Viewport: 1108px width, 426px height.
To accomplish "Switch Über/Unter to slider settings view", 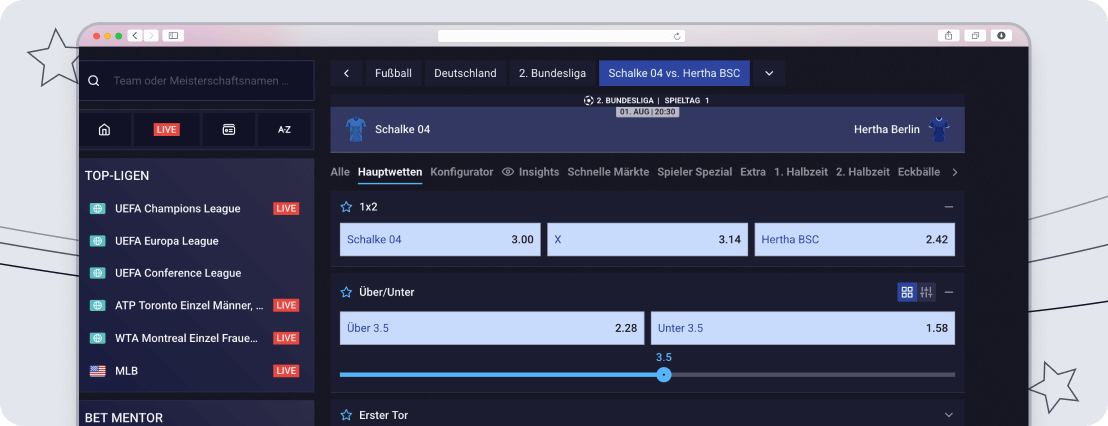I will [x=926, y=292].
